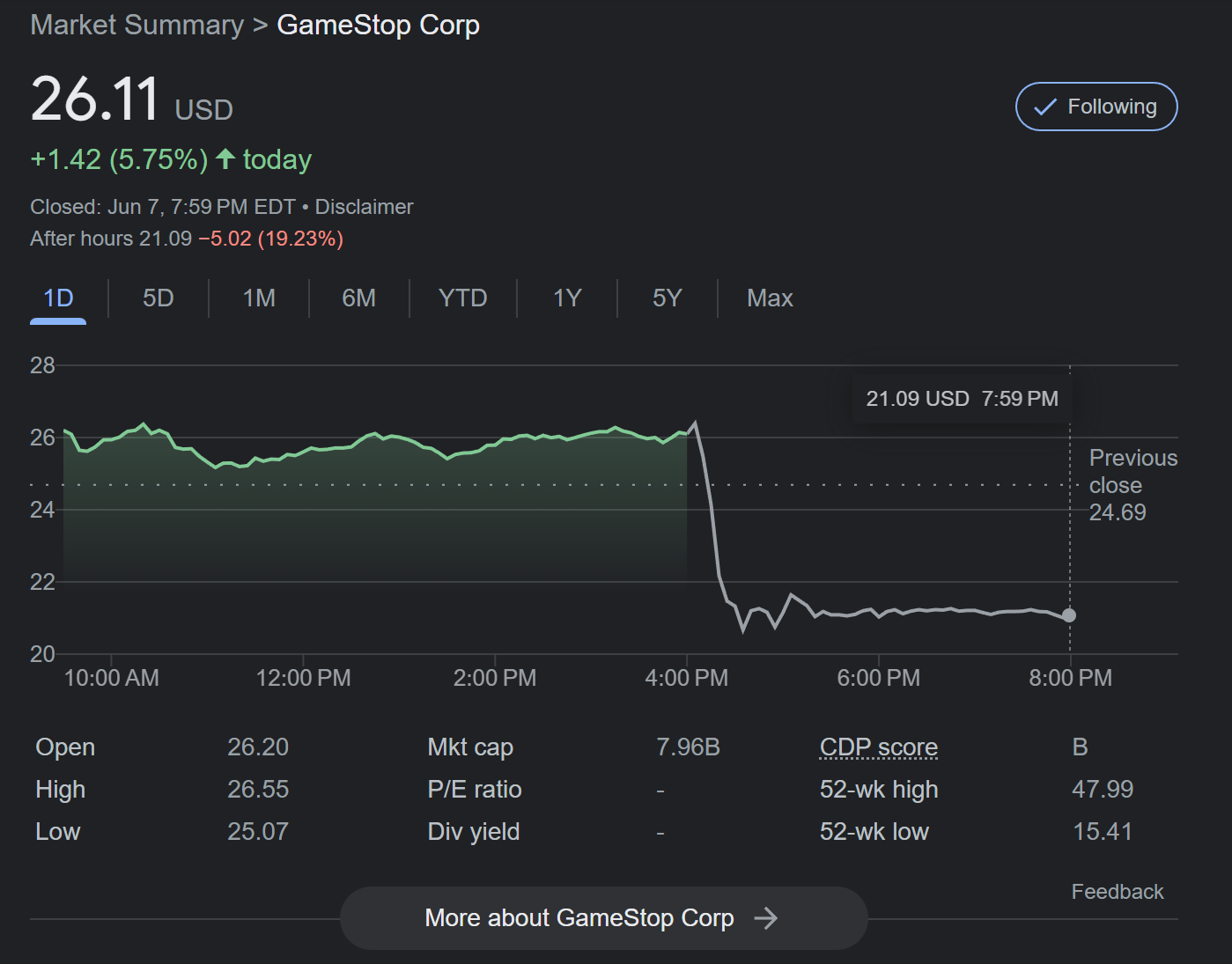Click the 10:00 AM axis label
This screenshot has height=964, width=1232.
point(112,678)
